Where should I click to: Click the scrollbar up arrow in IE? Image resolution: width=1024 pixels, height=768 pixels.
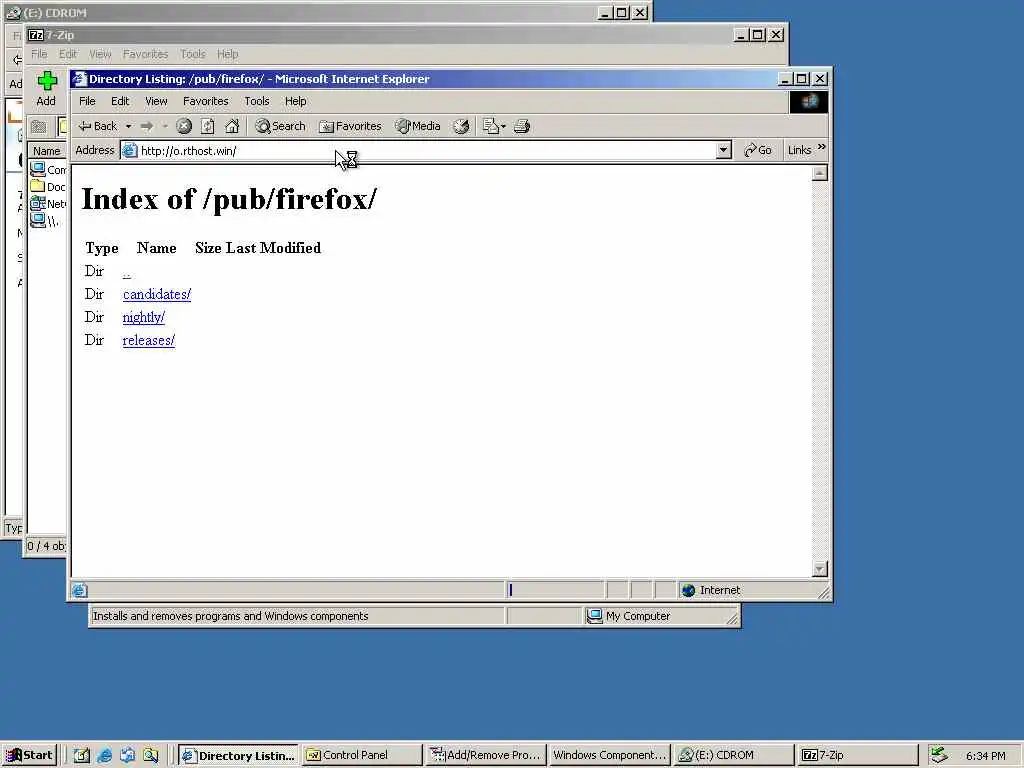coord(820,173)
